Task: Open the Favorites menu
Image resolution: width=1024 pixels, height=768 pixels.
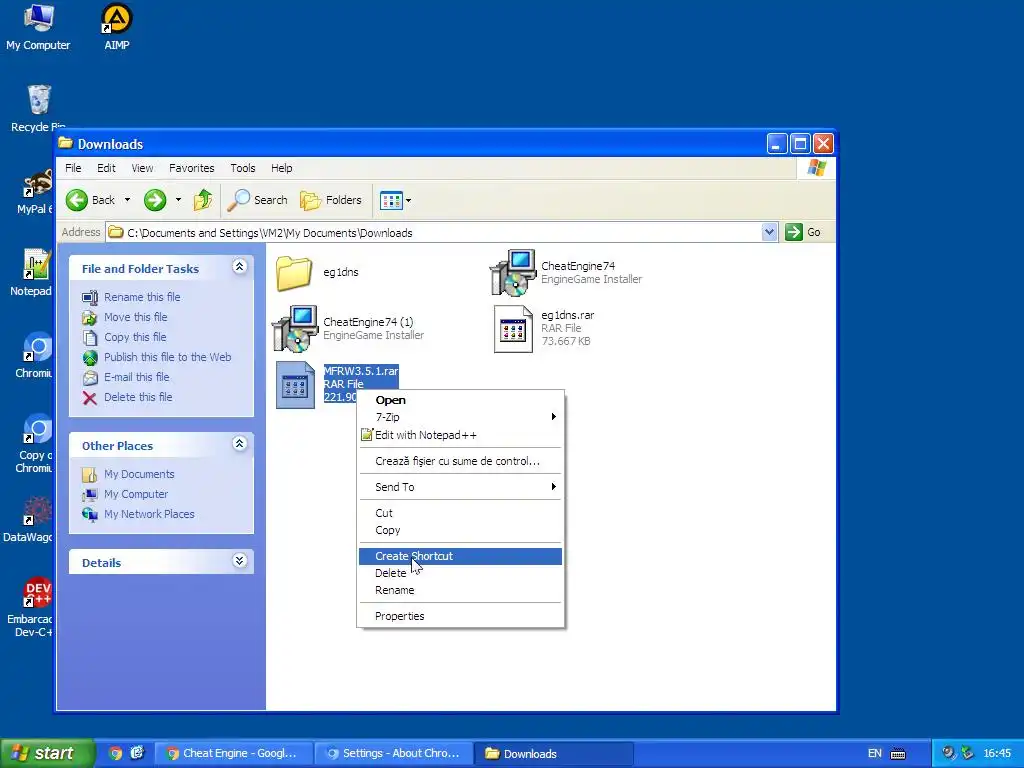Action: [191, 168]
